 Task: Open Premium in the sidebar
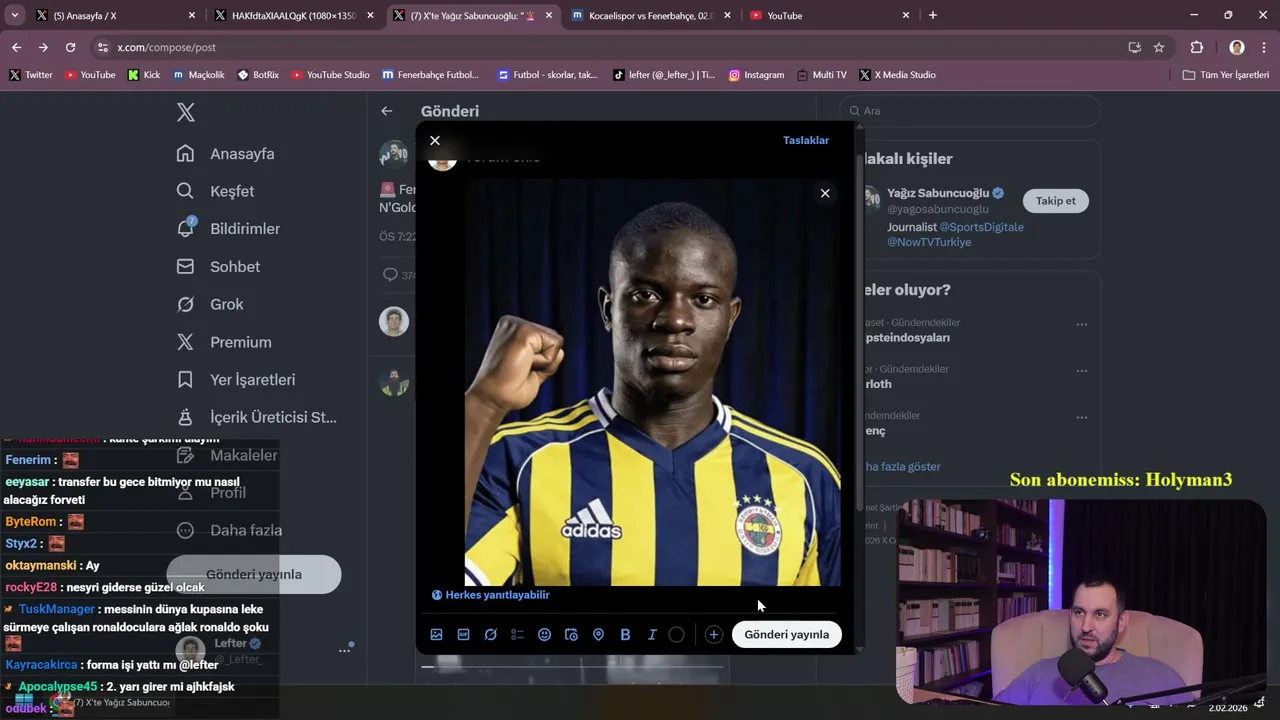pyautogui.click(x=224, y=342)
